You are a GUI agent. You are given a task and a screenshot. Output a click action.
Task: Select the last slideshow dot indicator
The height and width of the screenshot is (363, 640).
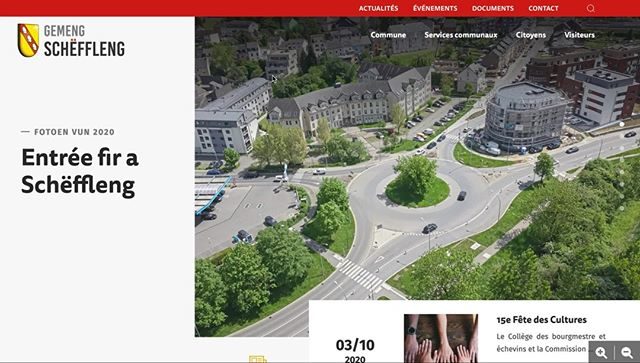622,208
